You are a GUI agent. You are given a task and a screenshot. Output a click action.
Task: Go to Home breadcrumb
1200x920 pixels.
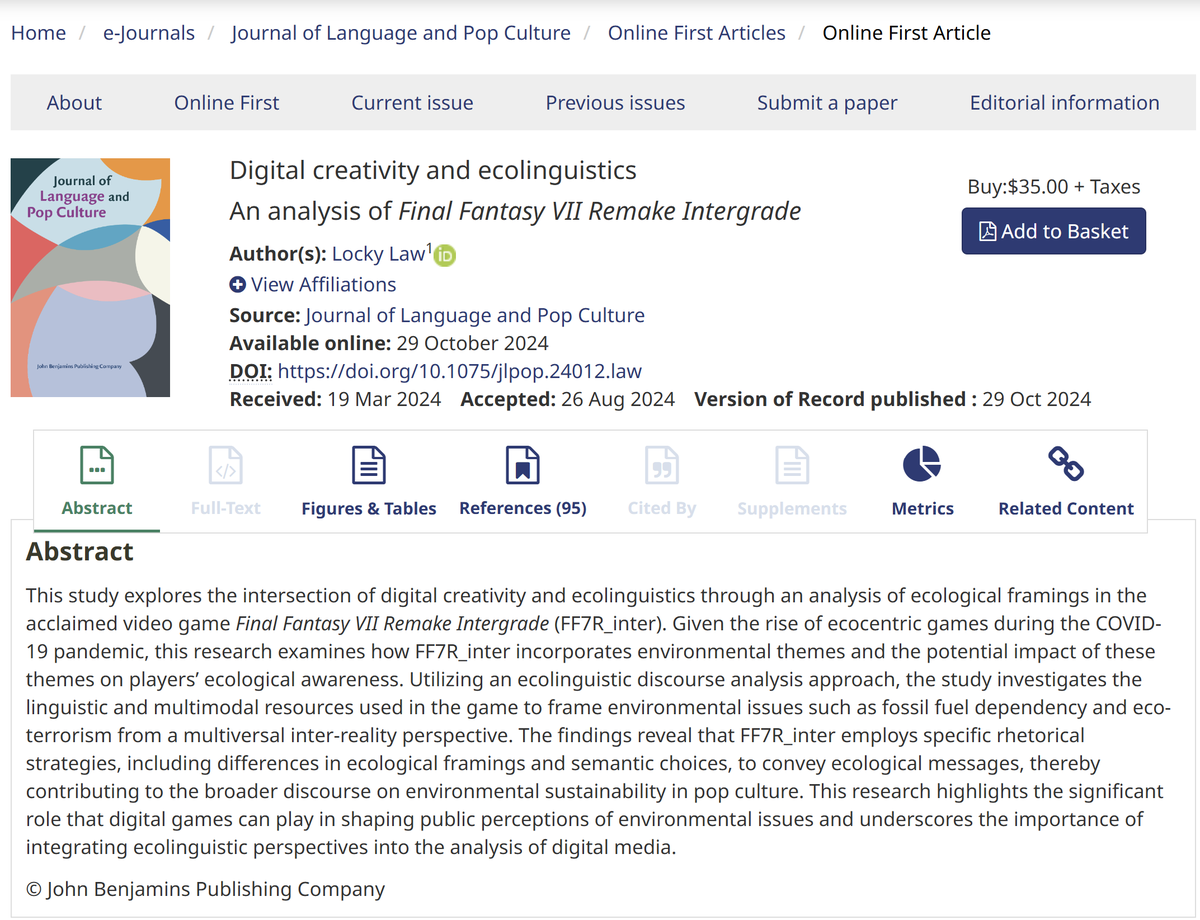38,33
